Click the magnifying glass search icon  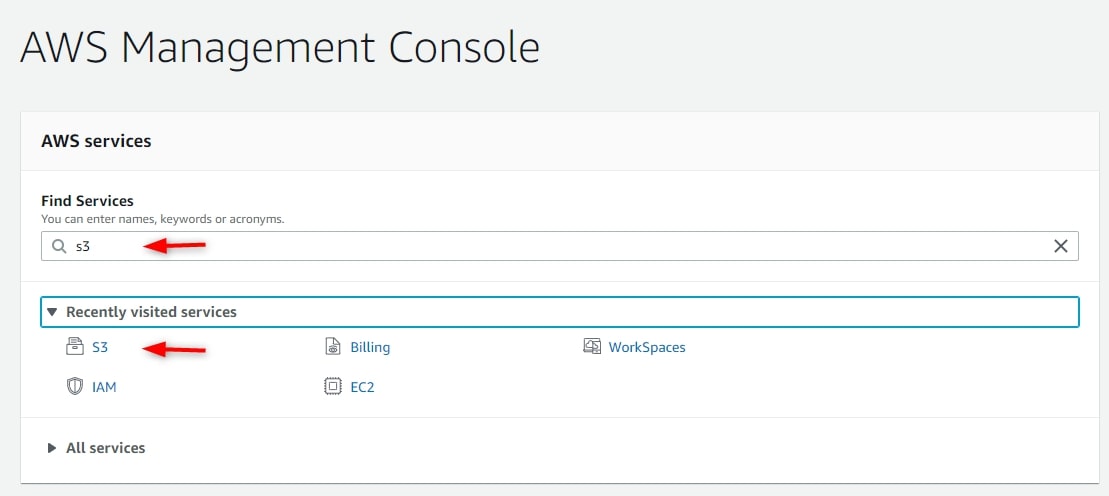coord(59,246)
